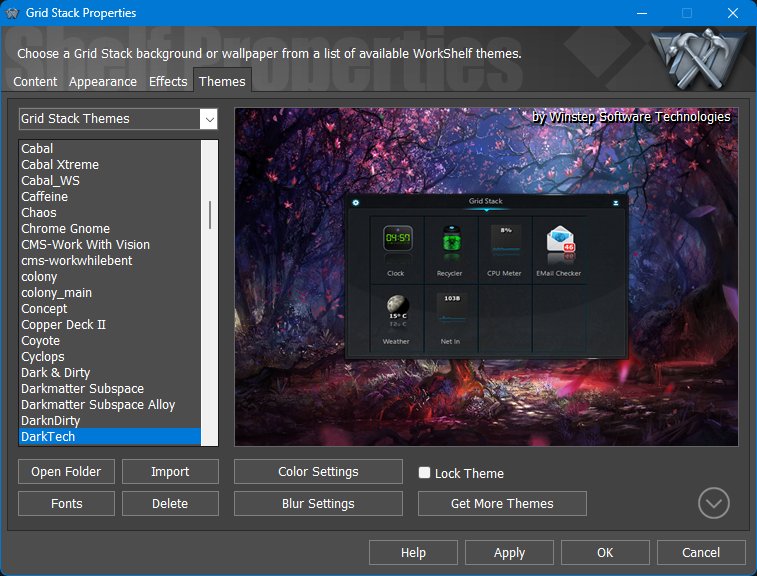
Task: Click the Weather moon icon in preview
Action: click(398, 305)
